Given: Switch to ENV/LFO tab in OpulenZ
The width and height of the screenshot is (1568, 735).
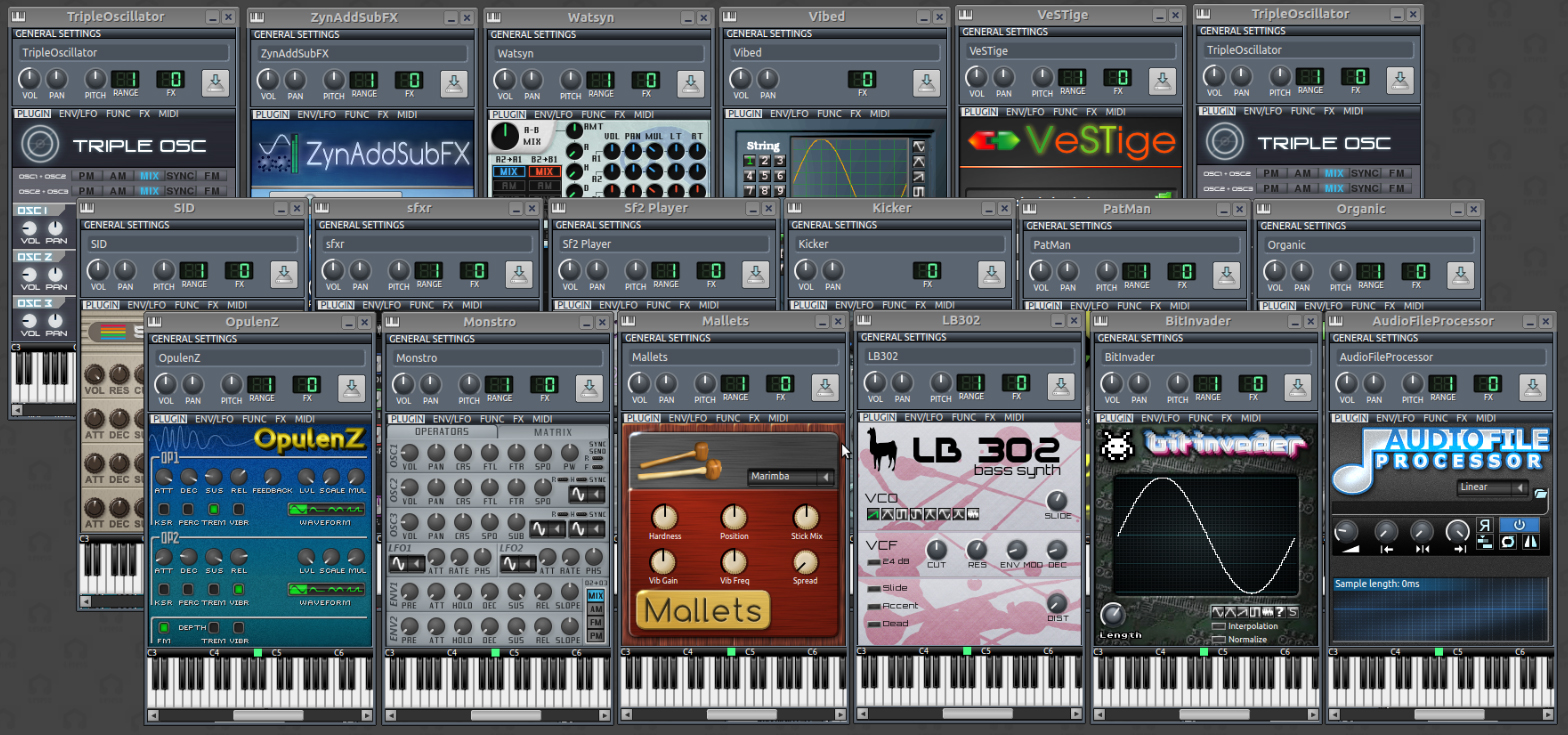Looking at the screenshot, I should pyautogui.click(x=216, y=419).
